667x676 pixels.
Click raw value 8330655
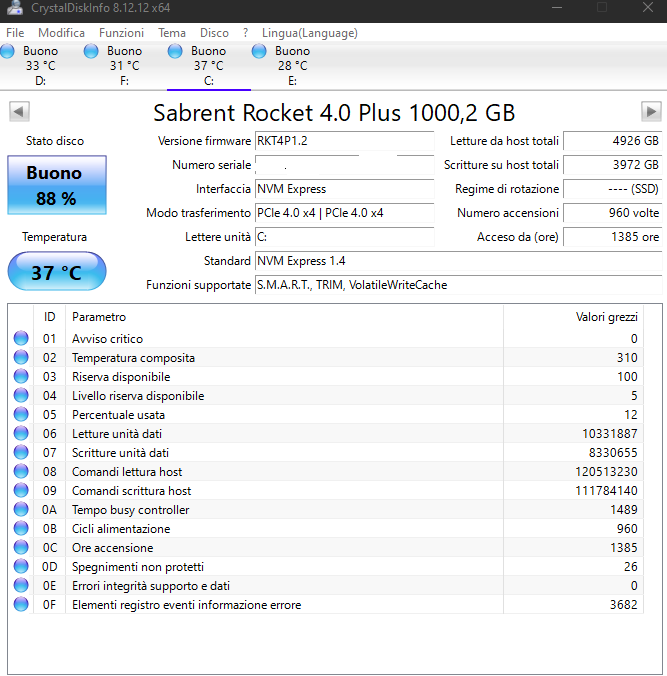coord(613,453)
